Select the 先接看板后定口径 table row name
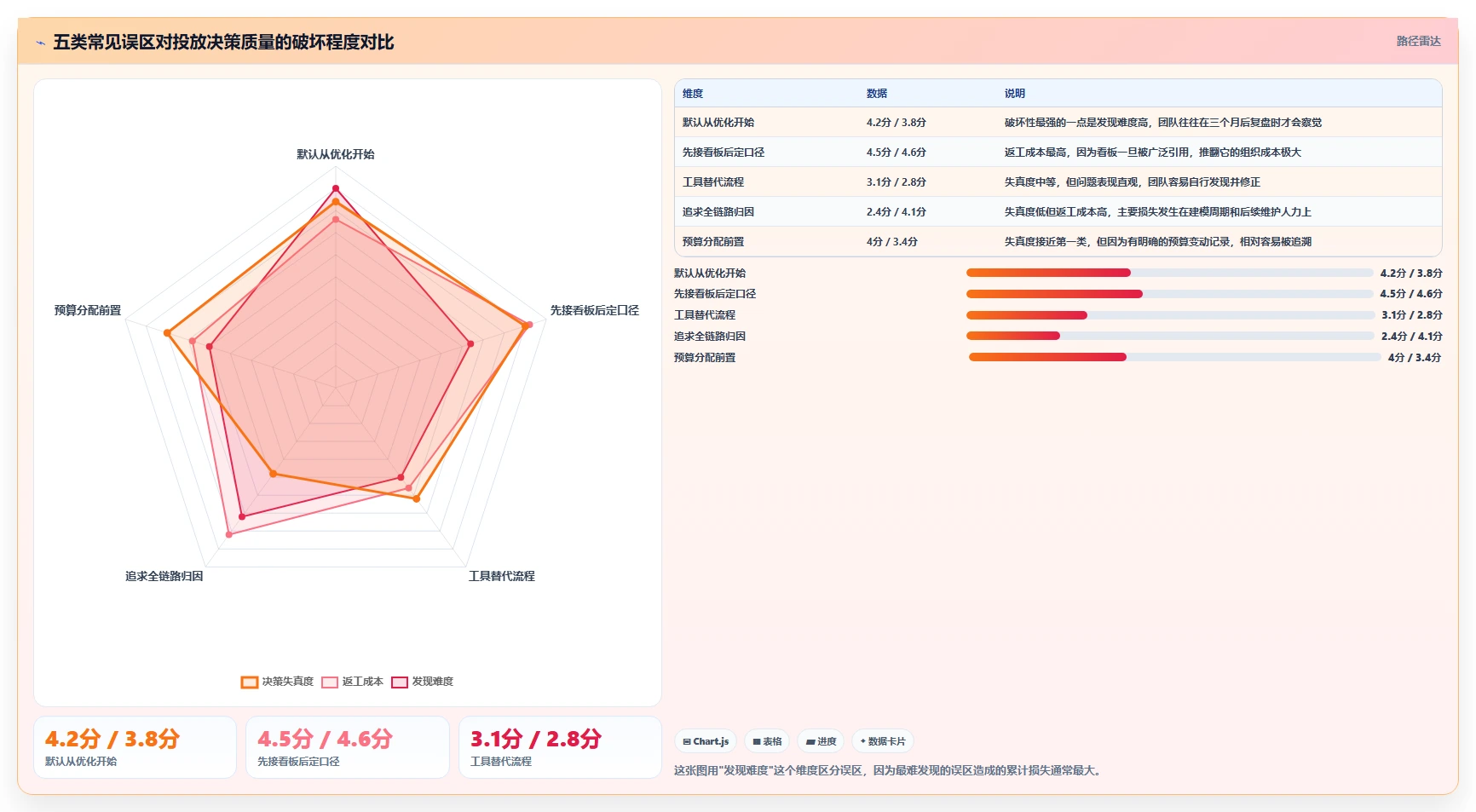This screenshot has height=812, width=1476. pos(724,153)
